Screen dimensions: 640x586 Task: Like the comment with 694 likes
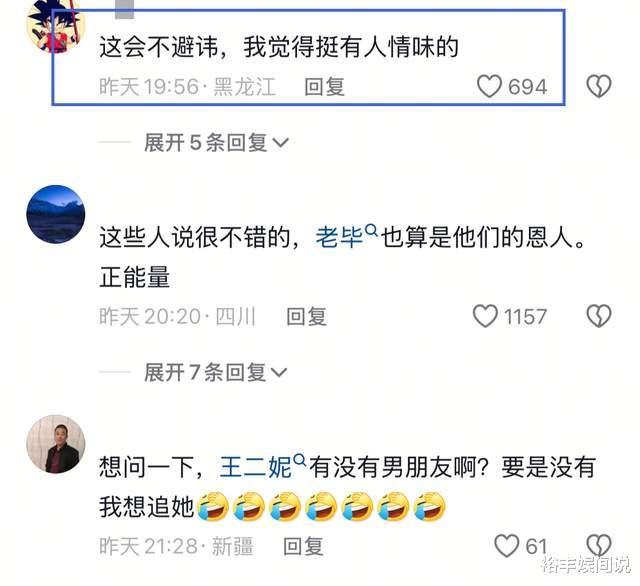point(489,87)
